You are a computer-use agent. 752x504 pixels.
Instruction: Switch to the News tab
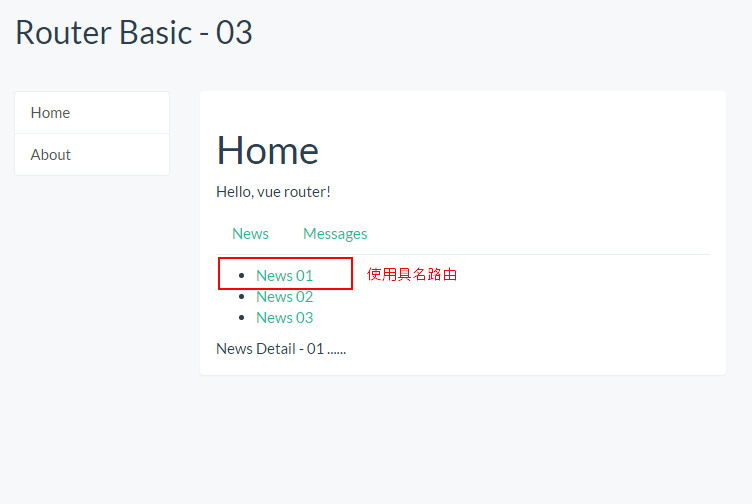[250, 234]
